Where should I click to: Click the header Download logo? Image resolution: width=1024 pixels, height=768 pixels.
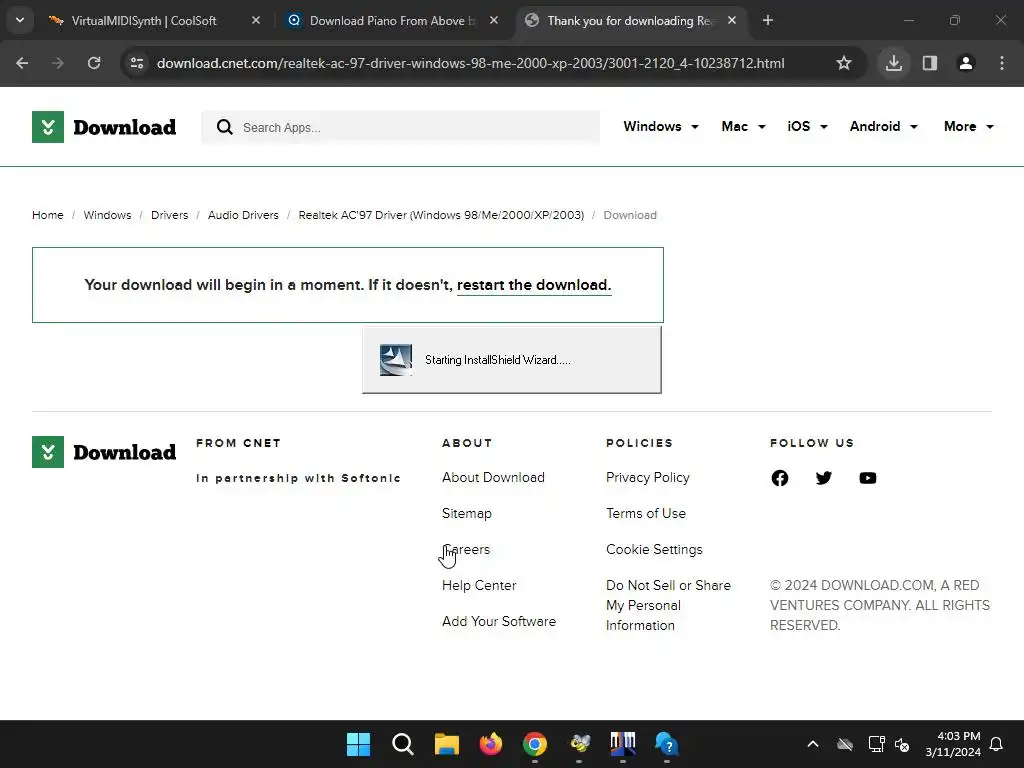104,127
